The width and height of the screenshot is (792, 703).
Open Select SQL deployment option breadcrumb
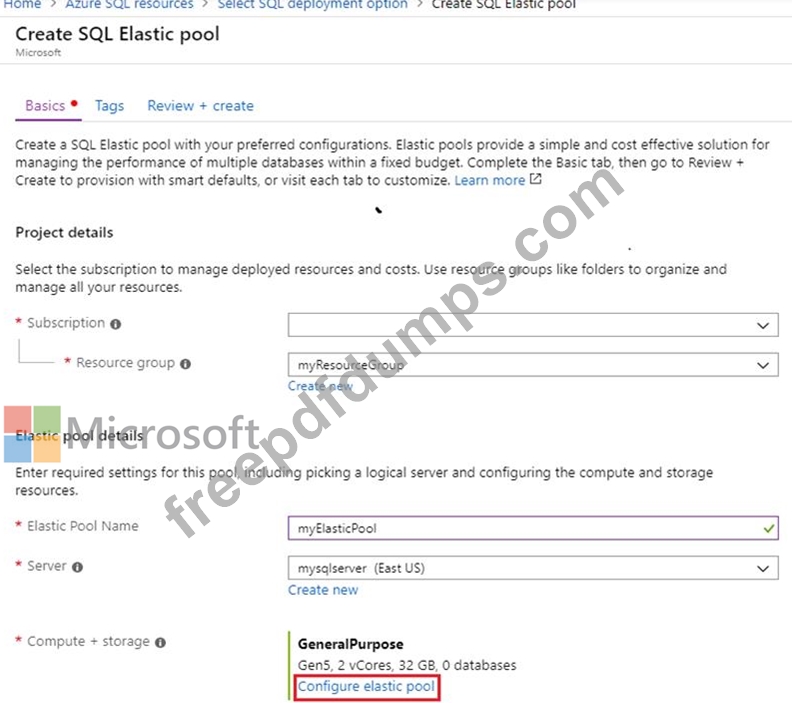(x=312, y=5)
